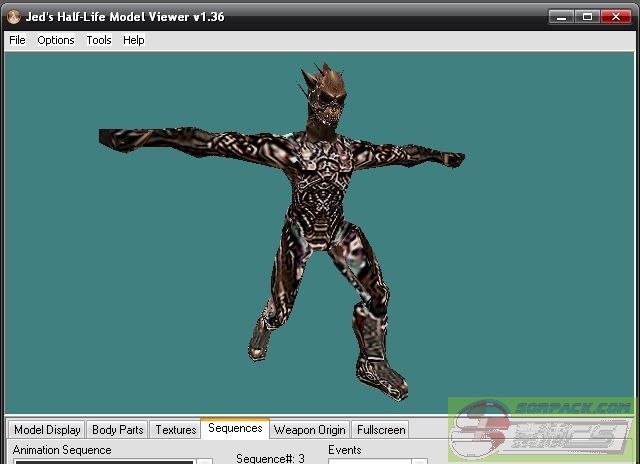Click the Sequence#: 3 label
Viewport: 640px width, 464px height.
pos(270,458)
